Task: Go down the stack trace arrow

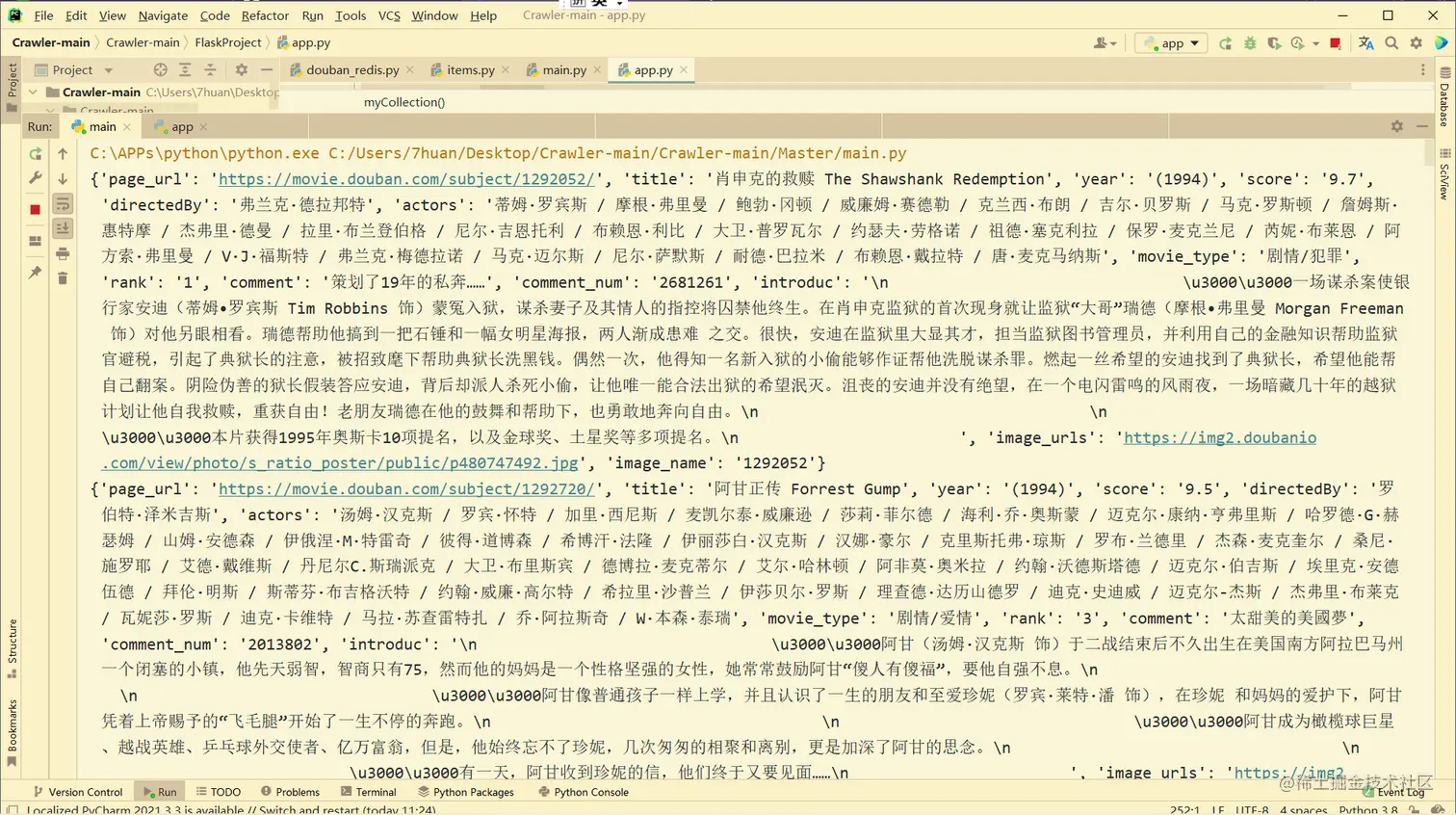Action: coord(63,178)
